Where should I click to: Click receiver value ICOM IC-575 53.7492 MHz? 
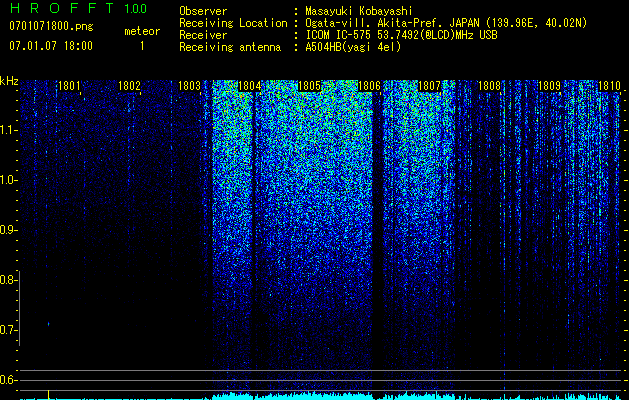(401, 35)
